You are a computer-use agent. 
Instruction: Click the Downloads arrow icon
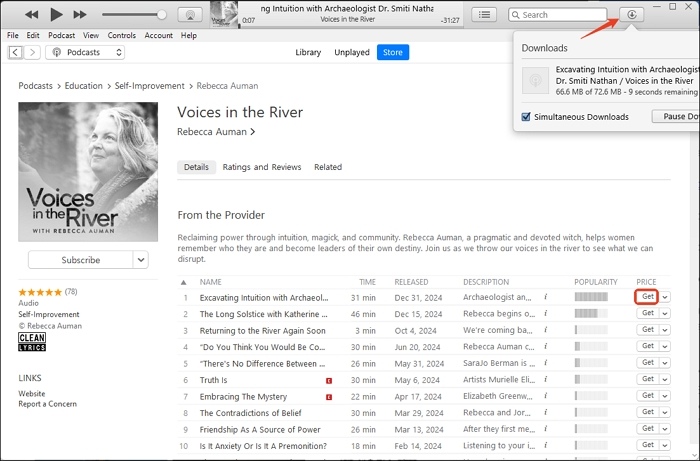[x=631, y=15]
